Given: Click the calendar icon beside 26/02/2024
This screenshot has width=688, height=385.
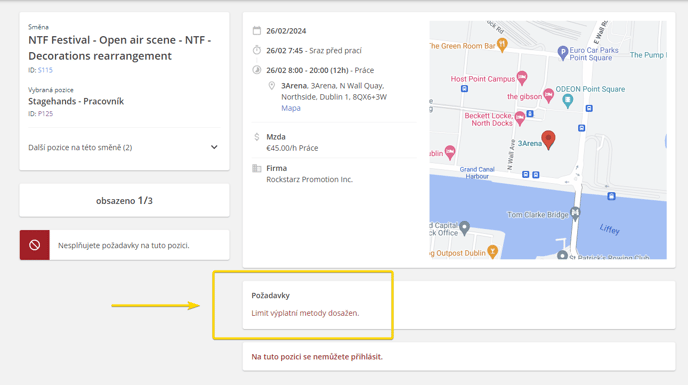Looking at the screenshot, I should tap(257, 31).
